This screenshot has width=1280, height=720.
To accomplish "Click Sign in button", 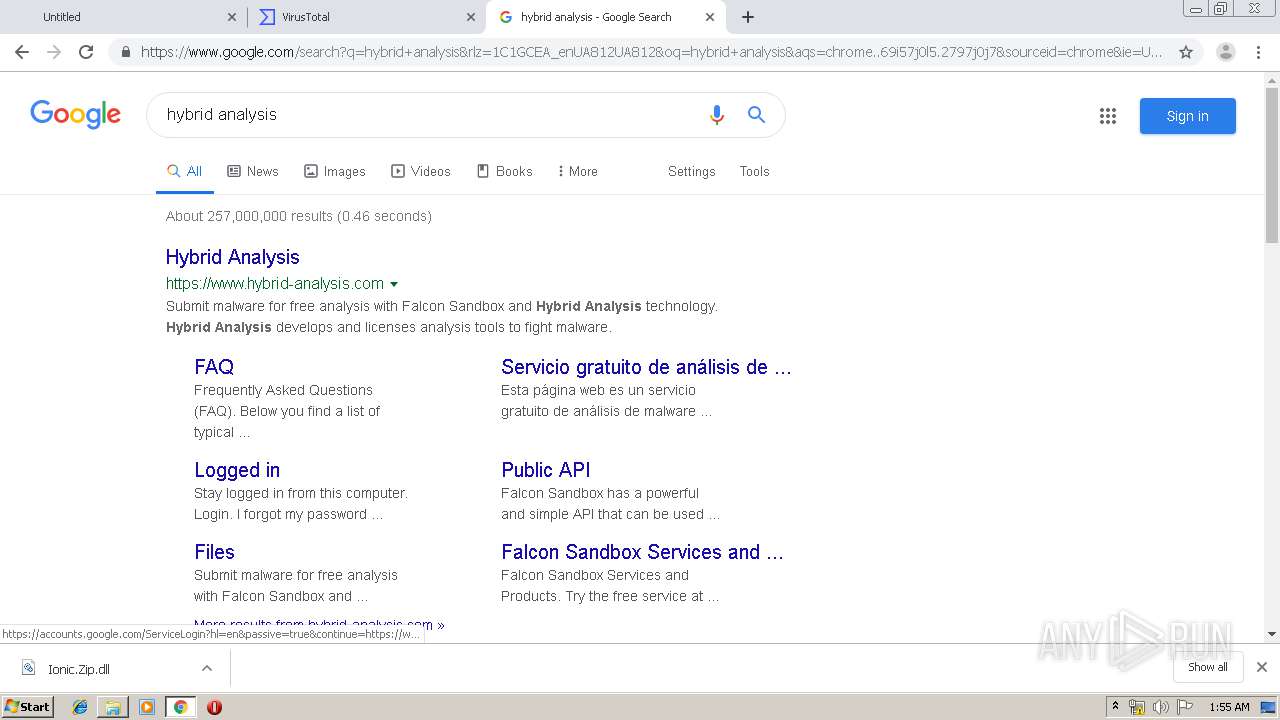I will click(1188, 116).
